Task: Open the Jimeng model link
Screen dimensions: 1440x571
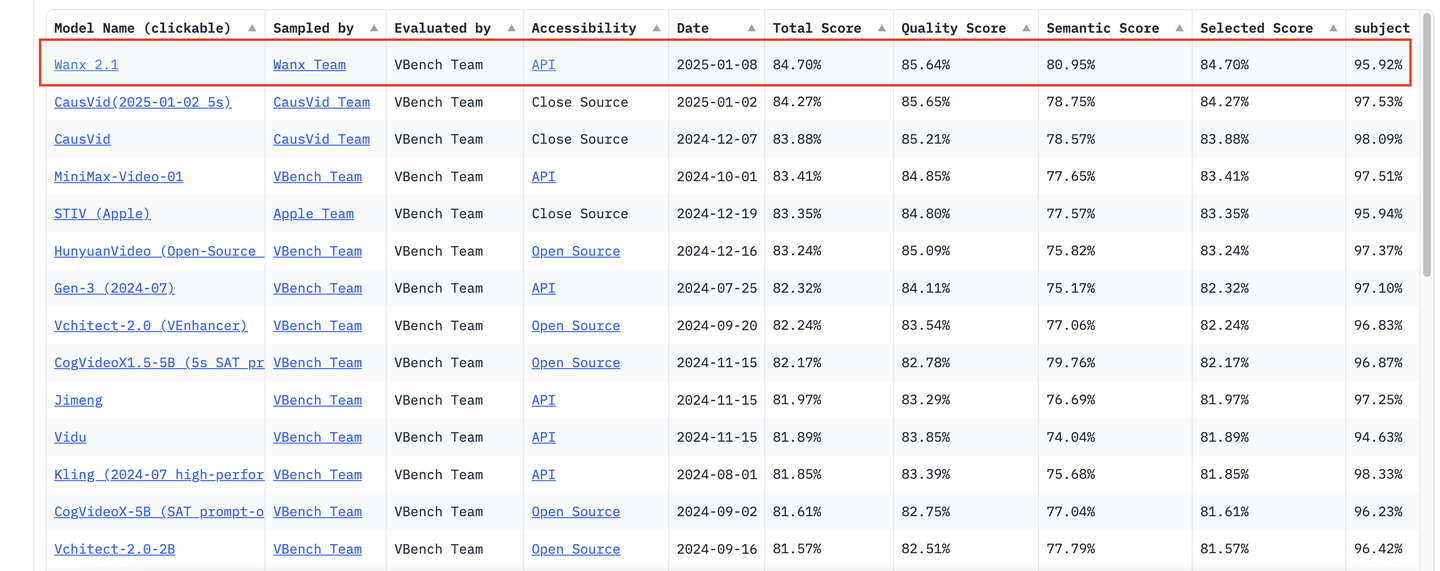Action: pyautogui.click(x=78, y=400)
